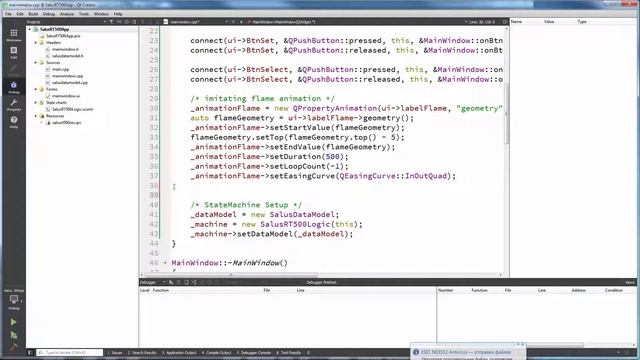Screen dimensions: 640x360
Task: Open the Test Results pane
Action: click(x=289, y=352)
